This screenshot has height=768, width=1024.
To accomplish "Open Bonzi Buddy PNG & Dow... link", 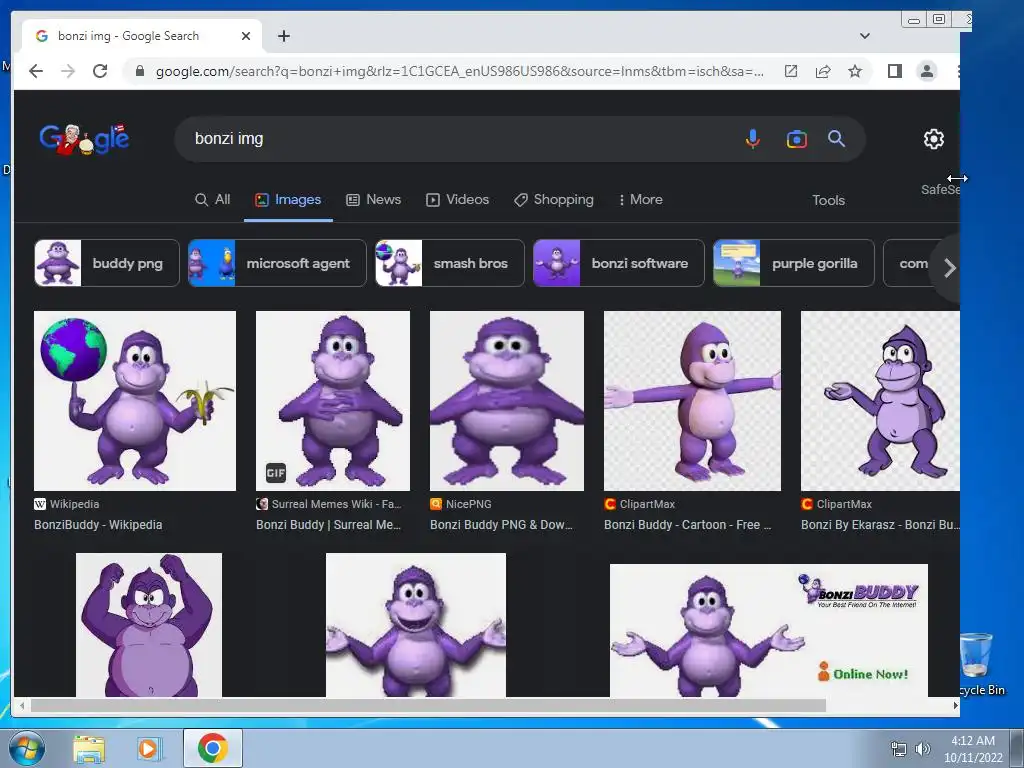I will pos(501,524).
